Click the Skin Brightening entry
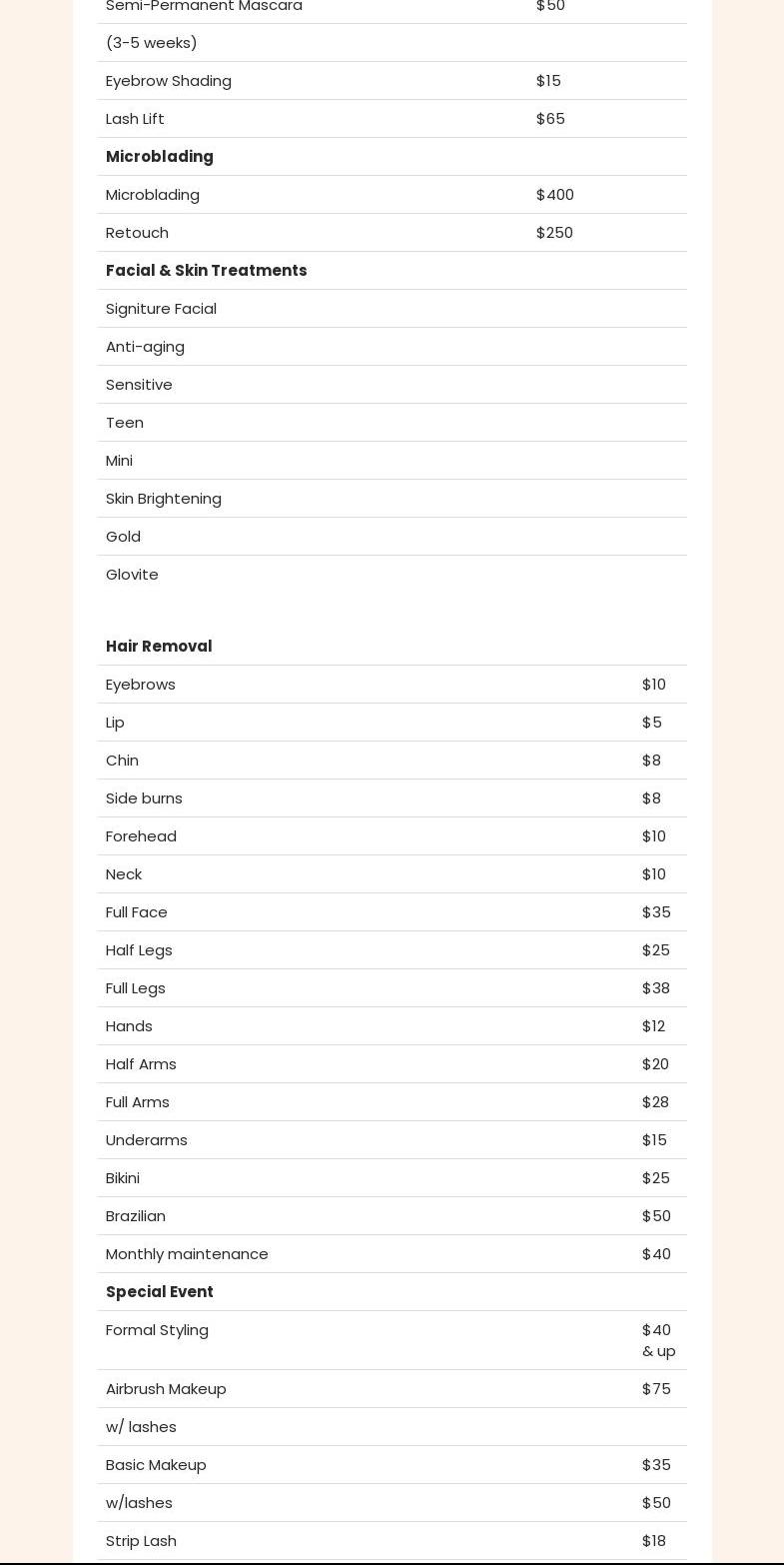Image resolution: width=784 pixels, height=1565 pixels. click(x=164, y=499)
